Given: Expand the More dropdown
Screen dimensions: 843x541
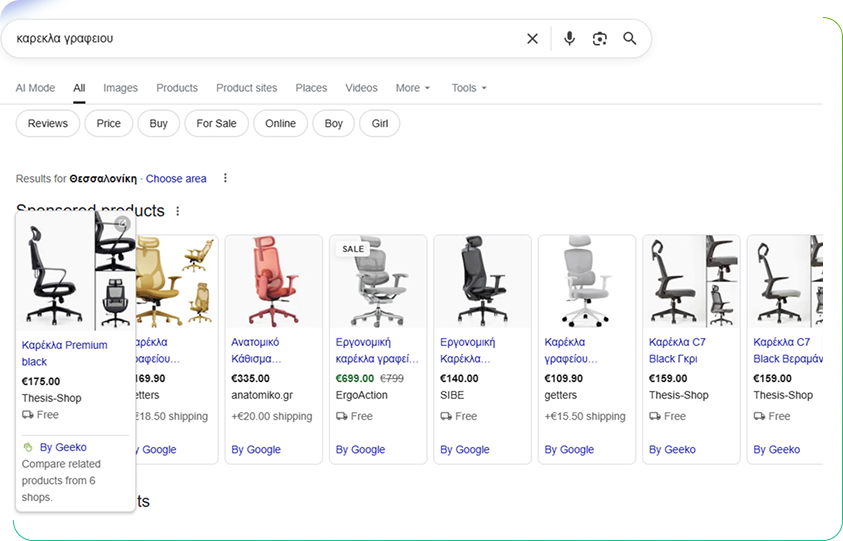Looking at the screenshot, I should [413, 88].
